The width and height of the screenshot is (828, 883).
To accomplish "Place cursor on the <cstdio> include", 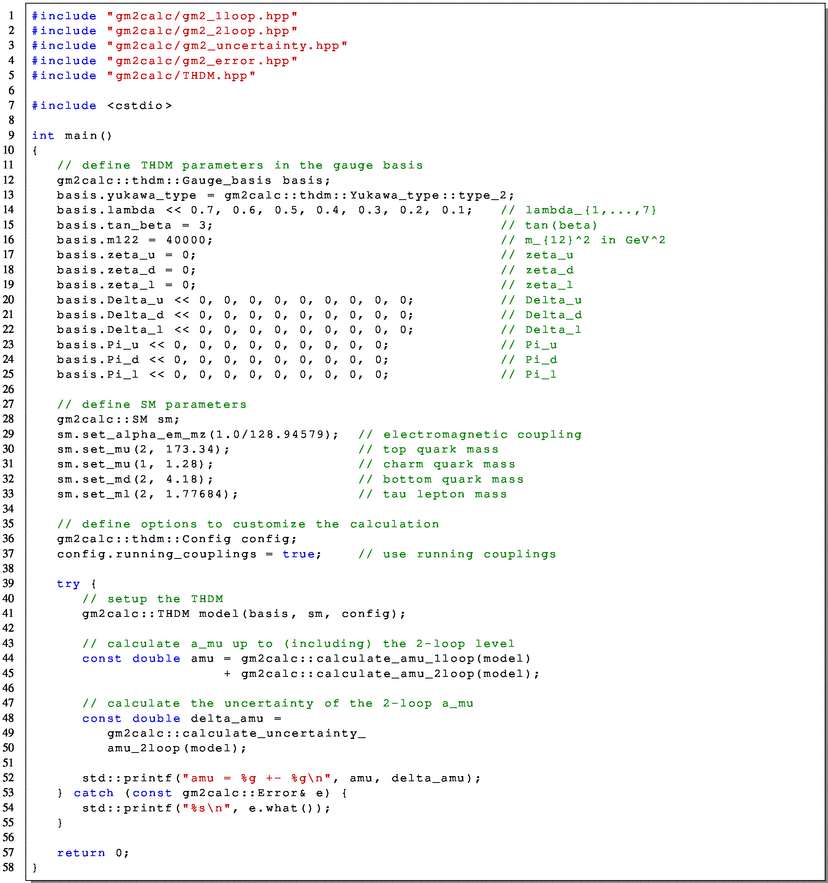I will click(x=140, y=105).
